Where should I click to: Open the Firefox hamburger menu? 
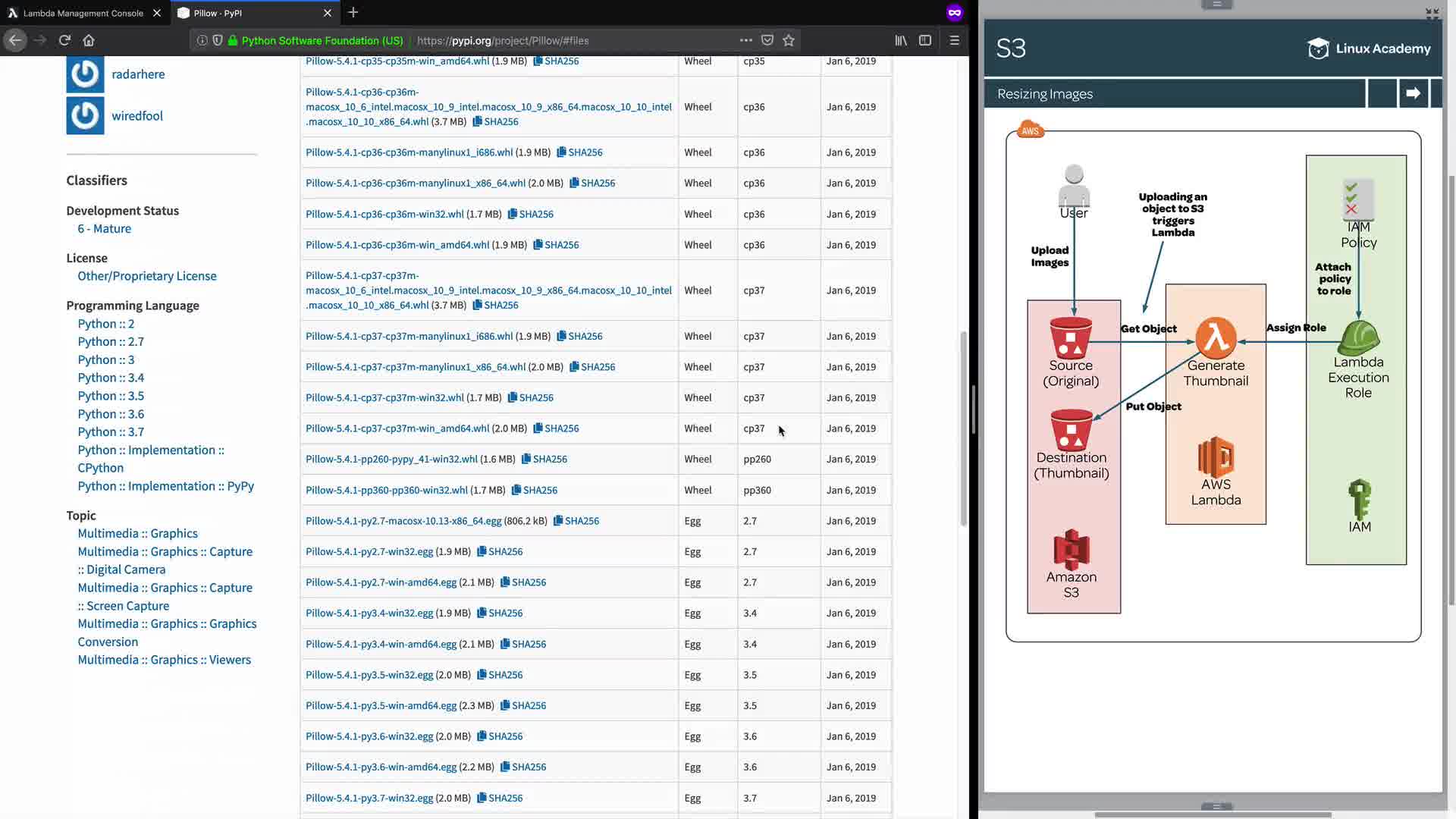[955, 40]
